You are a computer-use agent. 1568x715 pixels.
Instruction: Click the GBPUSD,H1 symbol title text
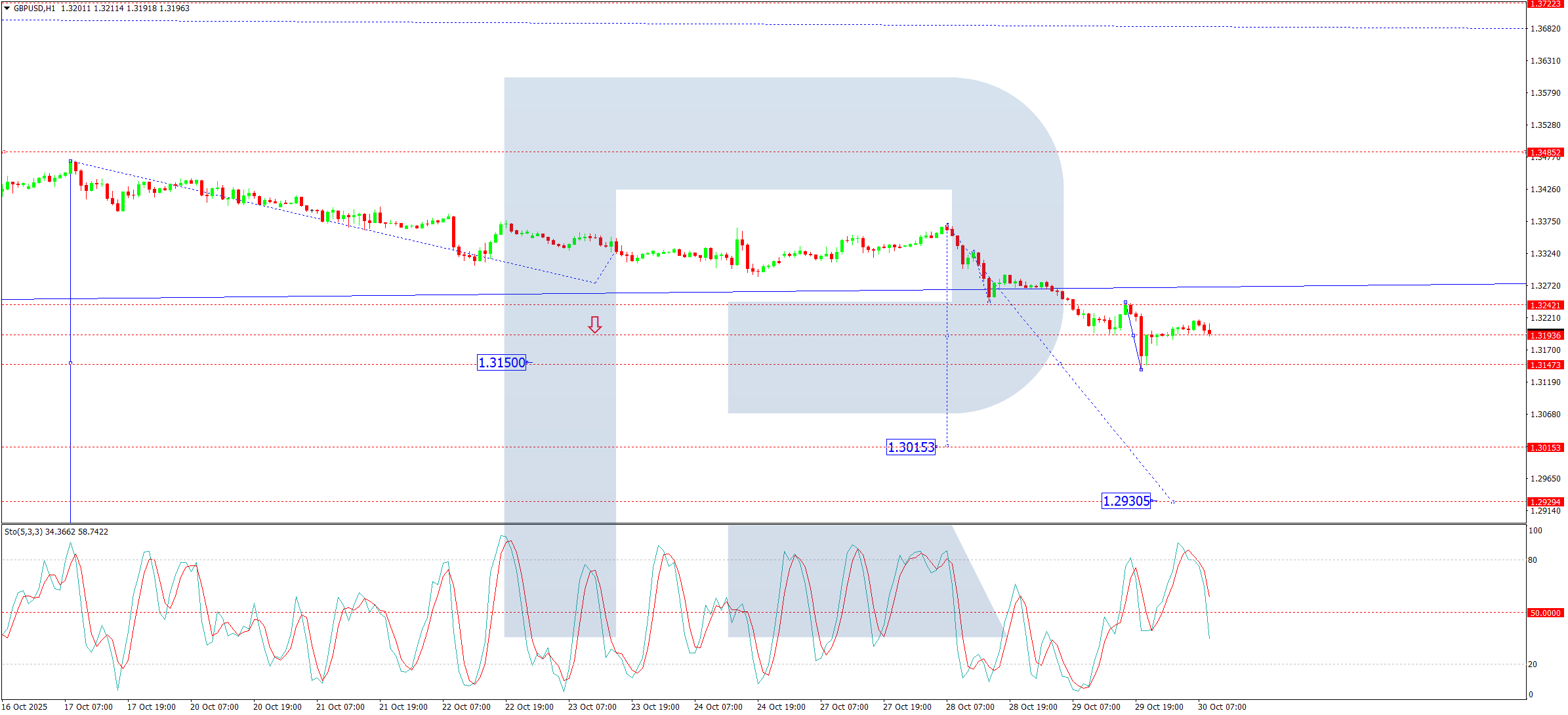(x=34, y=9)
